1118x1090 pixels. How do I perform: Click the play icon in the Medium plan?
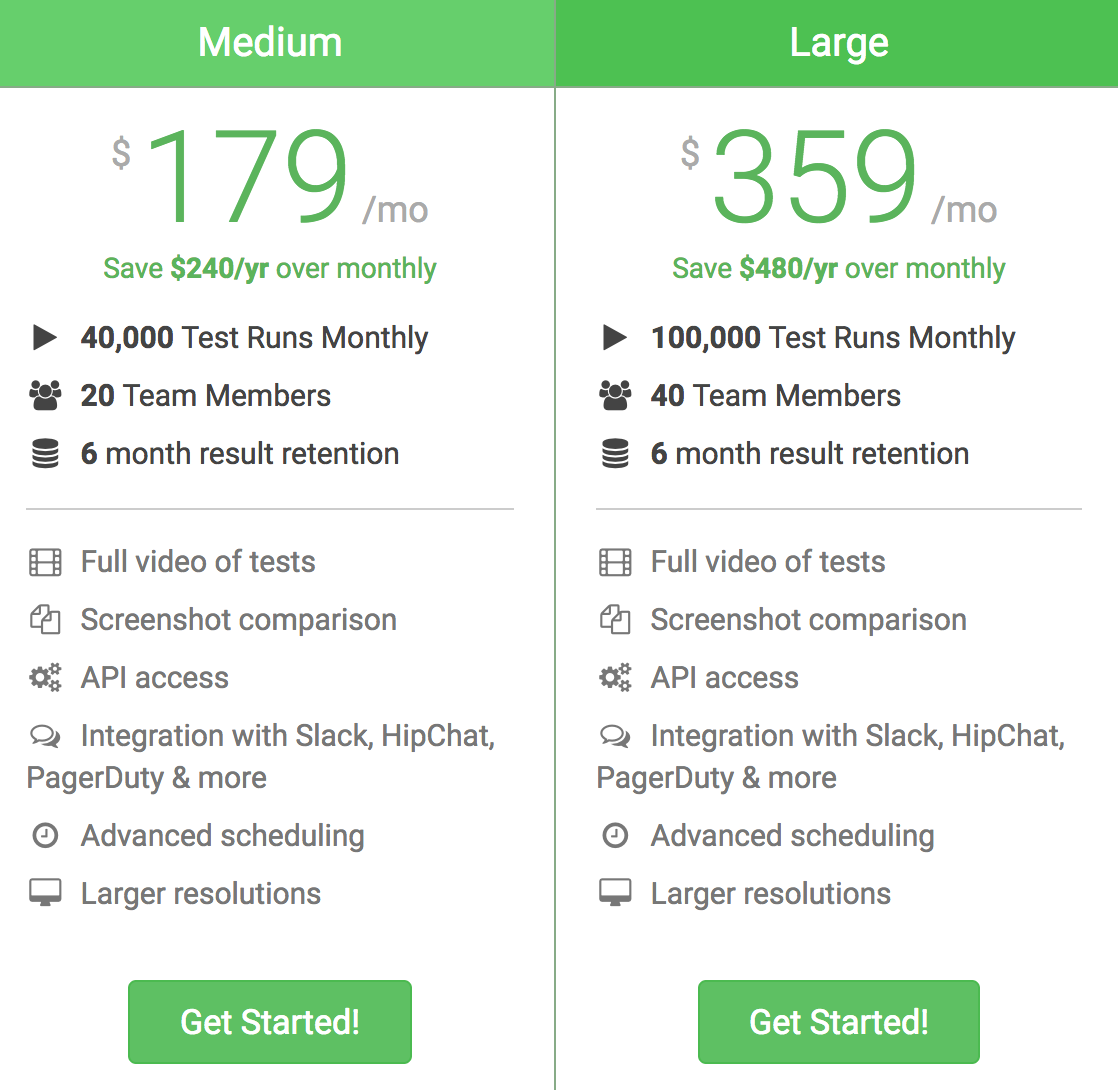coord(45,338)
